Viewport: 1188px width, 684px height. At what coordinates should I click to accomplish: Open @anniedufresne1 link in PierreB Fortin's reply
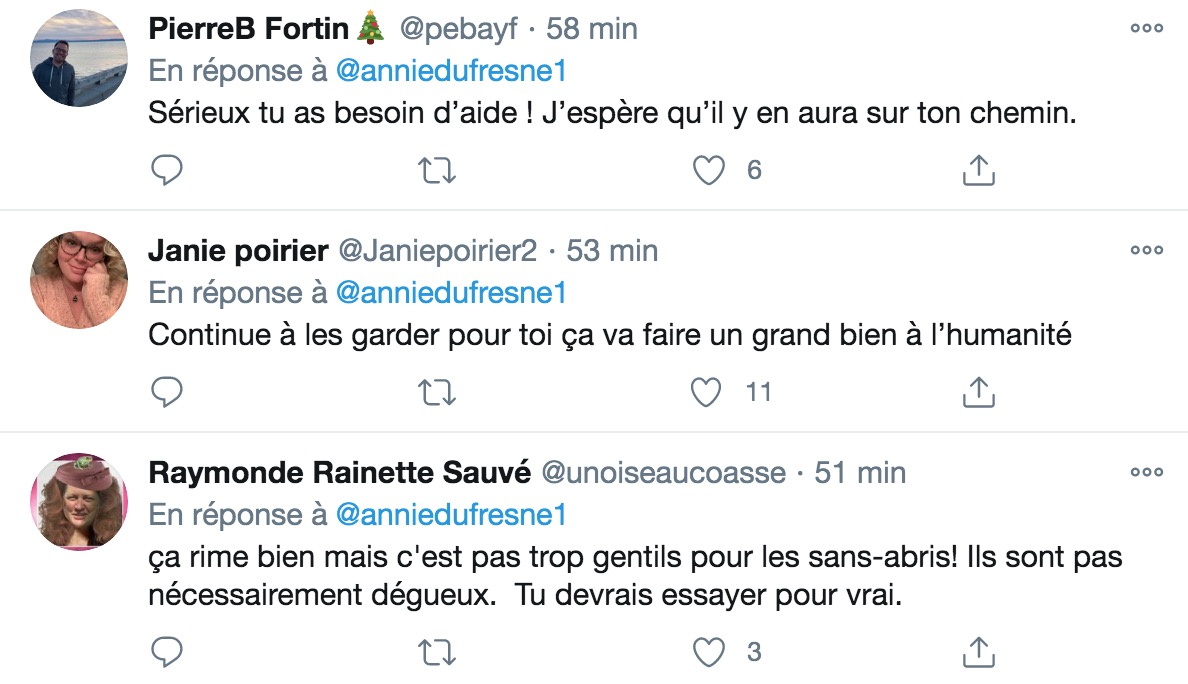(x=452, y=70)
